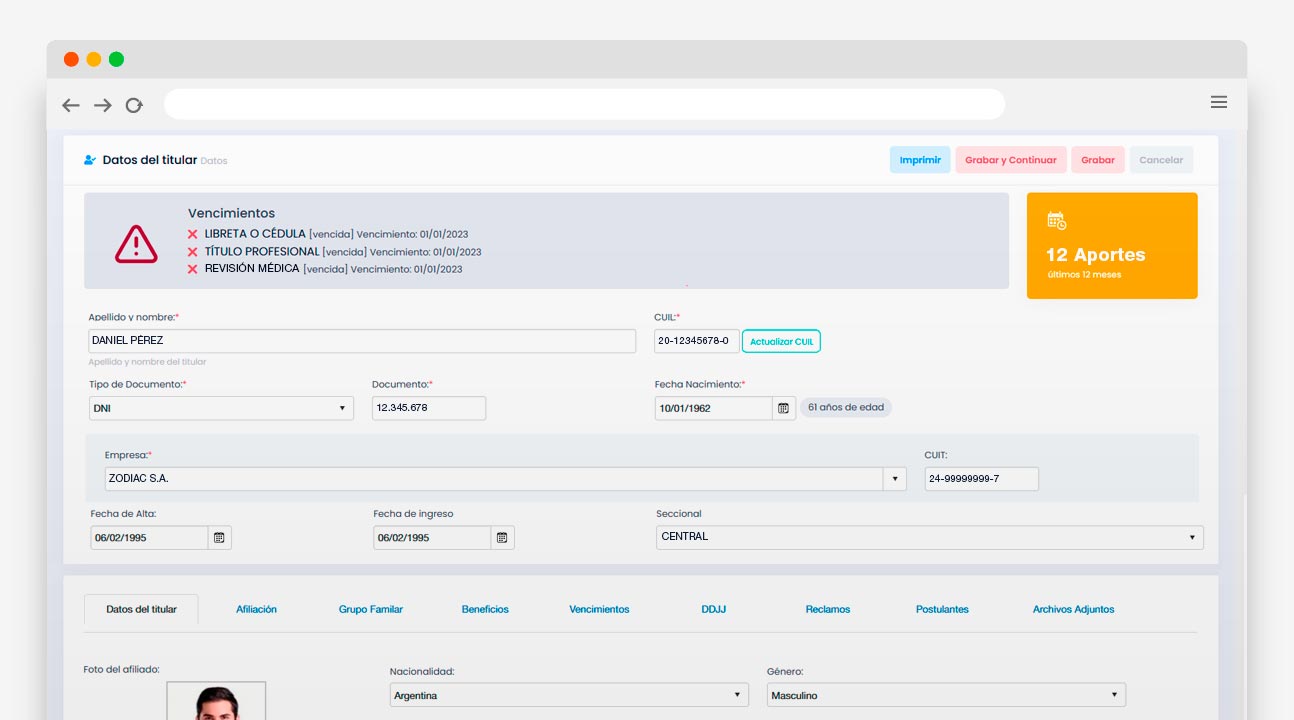Screen dimensions: 1294x720
Task: Open the calendar picker for Fecha Nacimiento
Action: 784,408
